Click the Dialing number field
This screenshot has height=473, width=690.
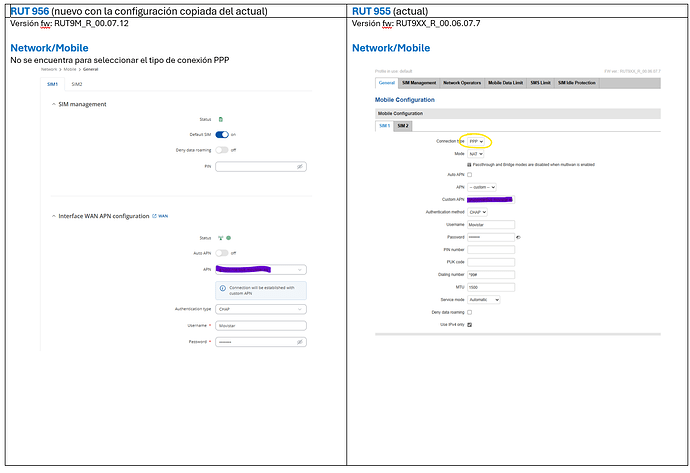(x=491, y=275)
